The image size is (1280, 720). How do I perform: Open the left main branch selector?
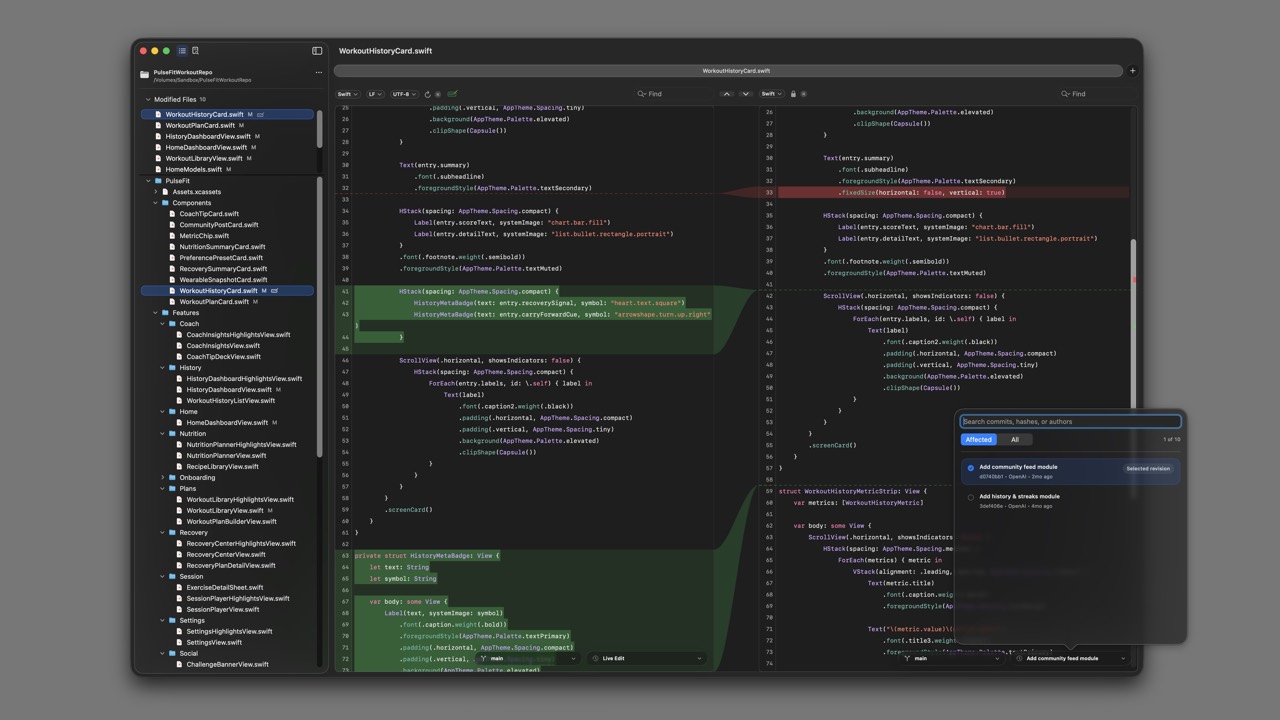point(527,658)
